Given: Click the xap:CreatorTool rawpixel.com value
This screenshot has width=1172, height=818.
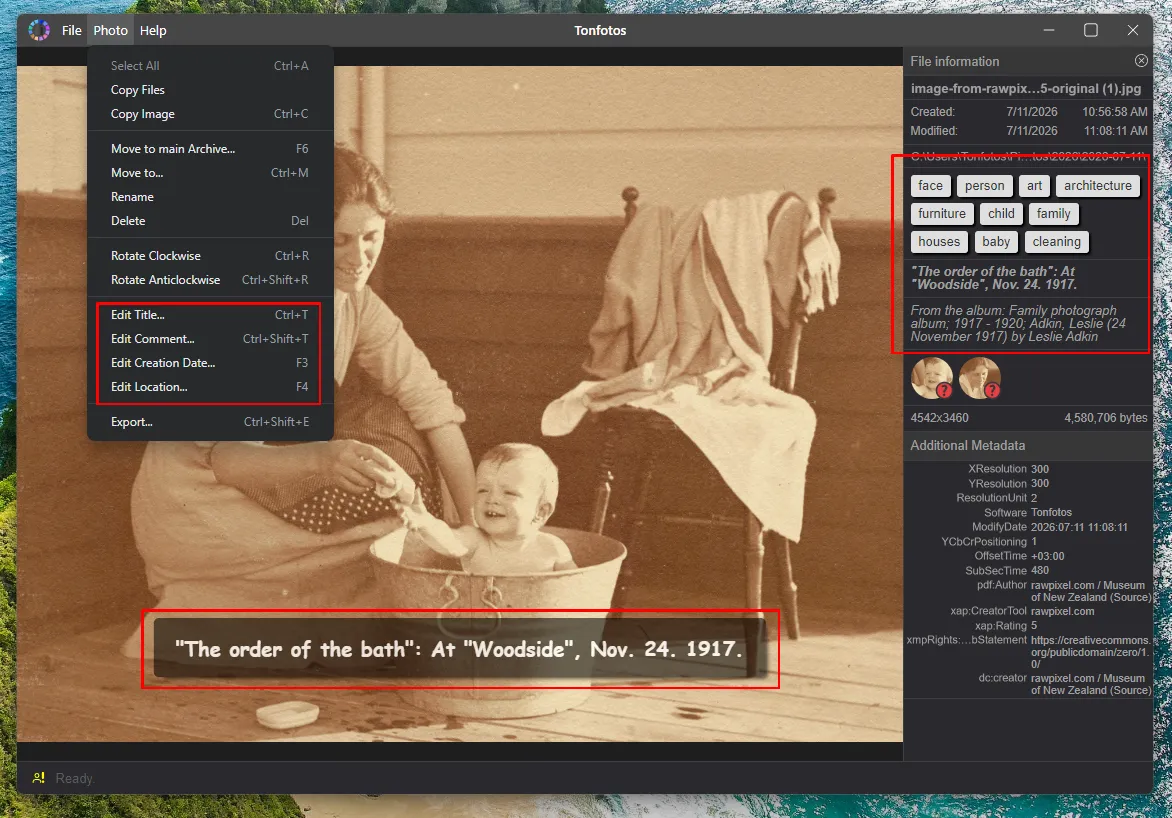Looking at the screenshot, I should 1062,612.
